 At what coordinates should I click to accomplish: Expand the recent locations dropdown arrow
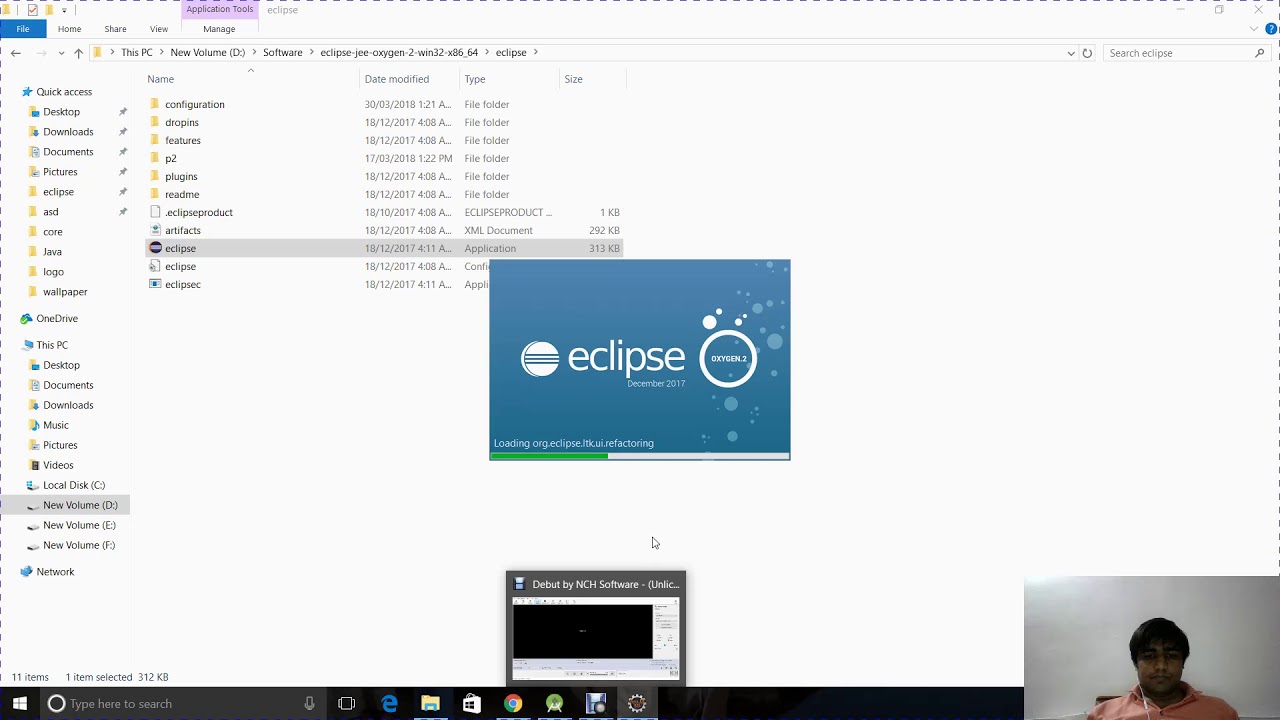click(61, 53)
